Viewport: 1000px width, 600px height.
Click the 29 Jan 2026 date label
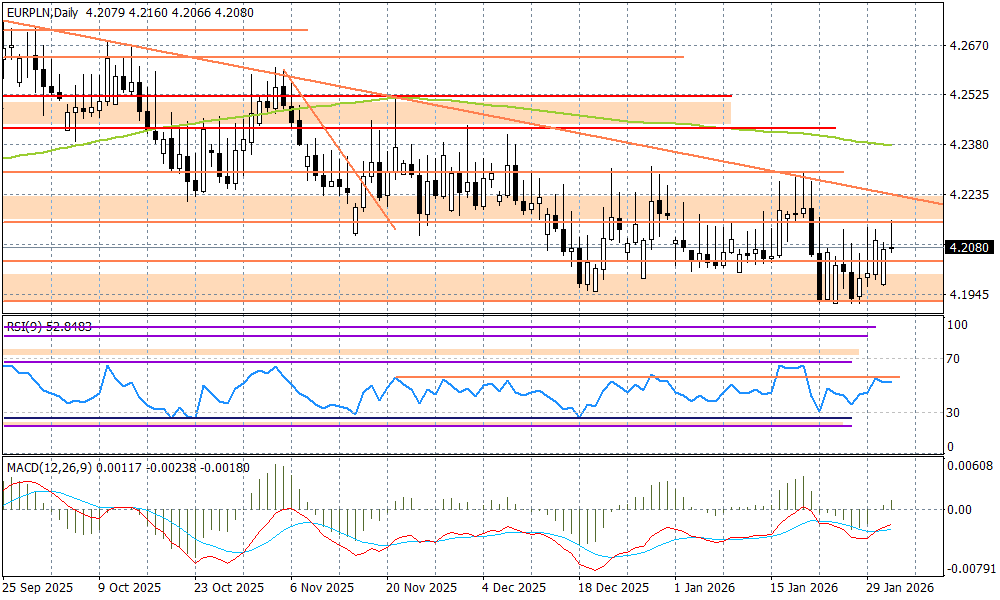pos(898,588)
